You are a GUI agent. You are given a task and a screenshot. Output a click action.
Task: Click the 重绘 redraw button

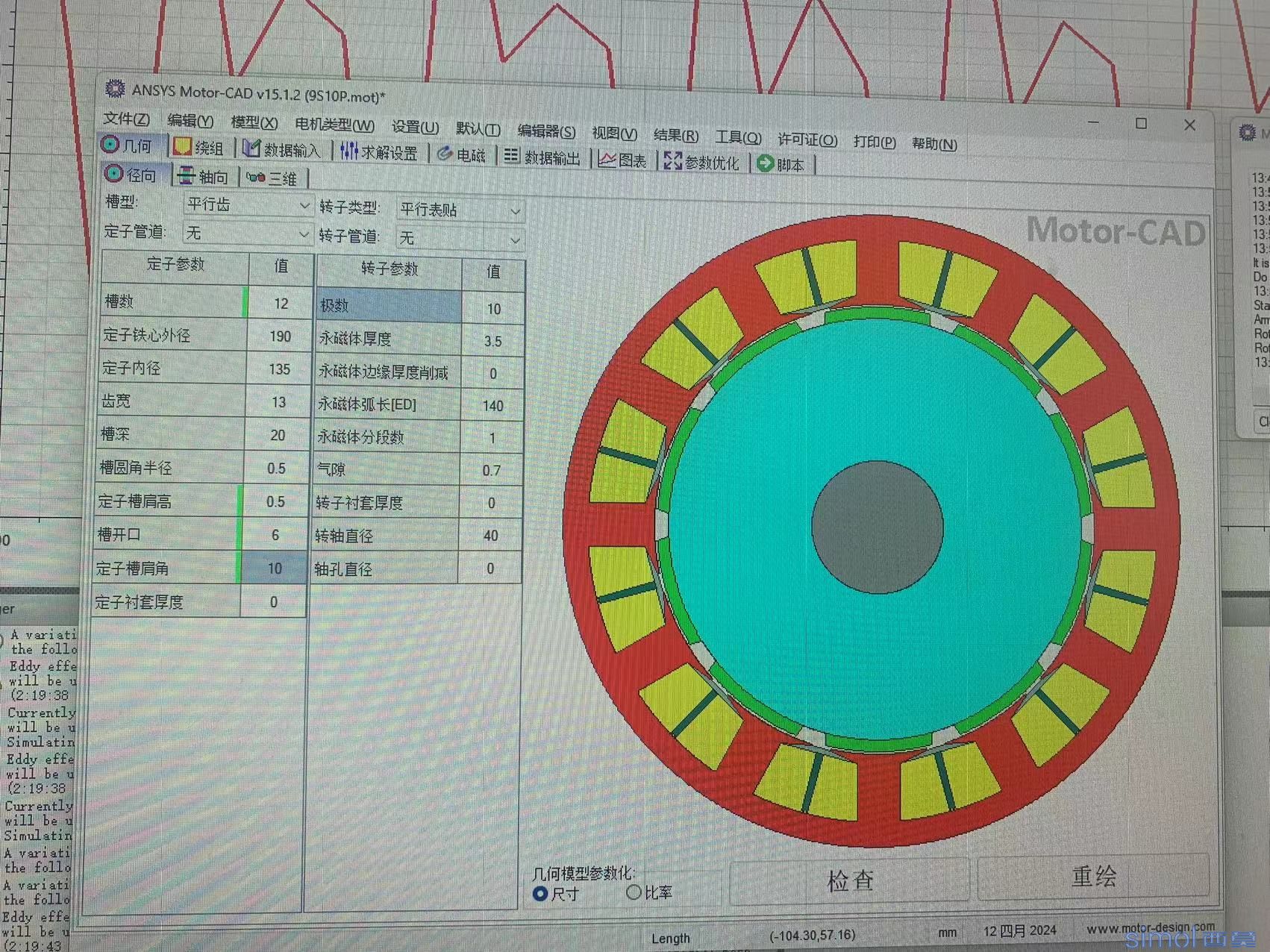coord(1093,876)
